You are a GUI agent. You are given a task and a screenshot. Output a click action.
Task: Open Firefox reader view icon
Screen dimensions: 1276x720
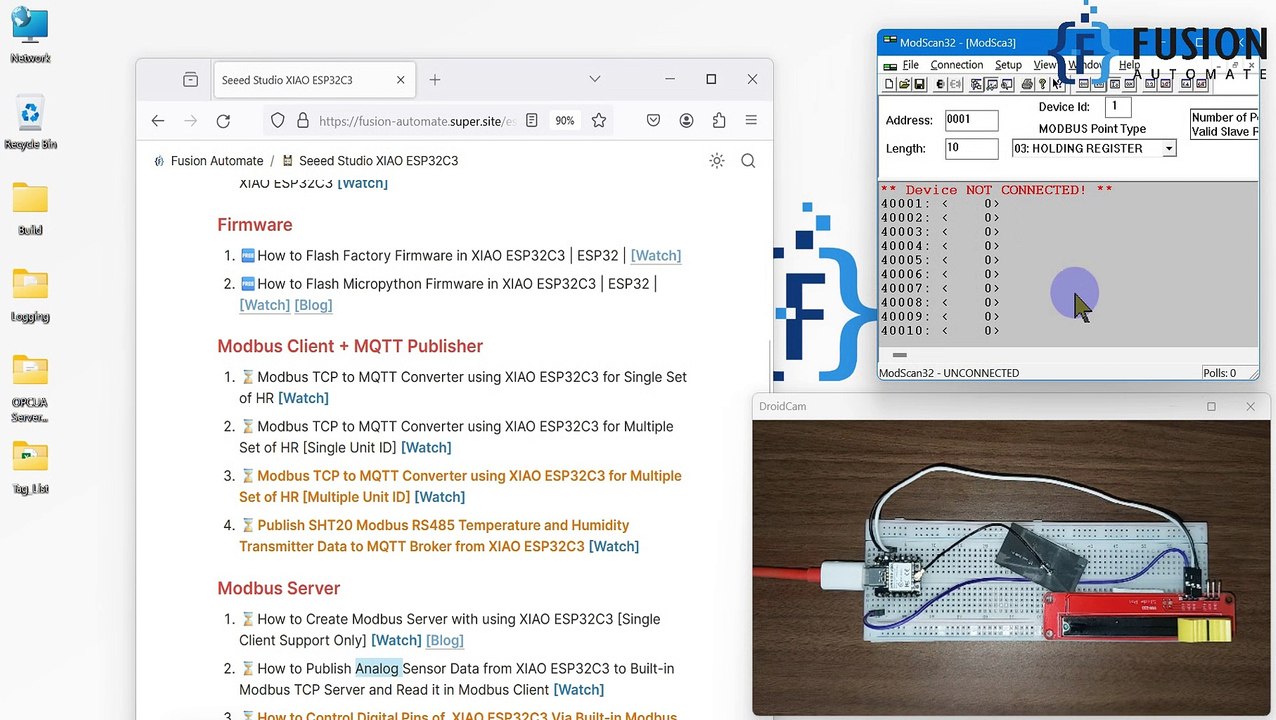tap(532, 120)
